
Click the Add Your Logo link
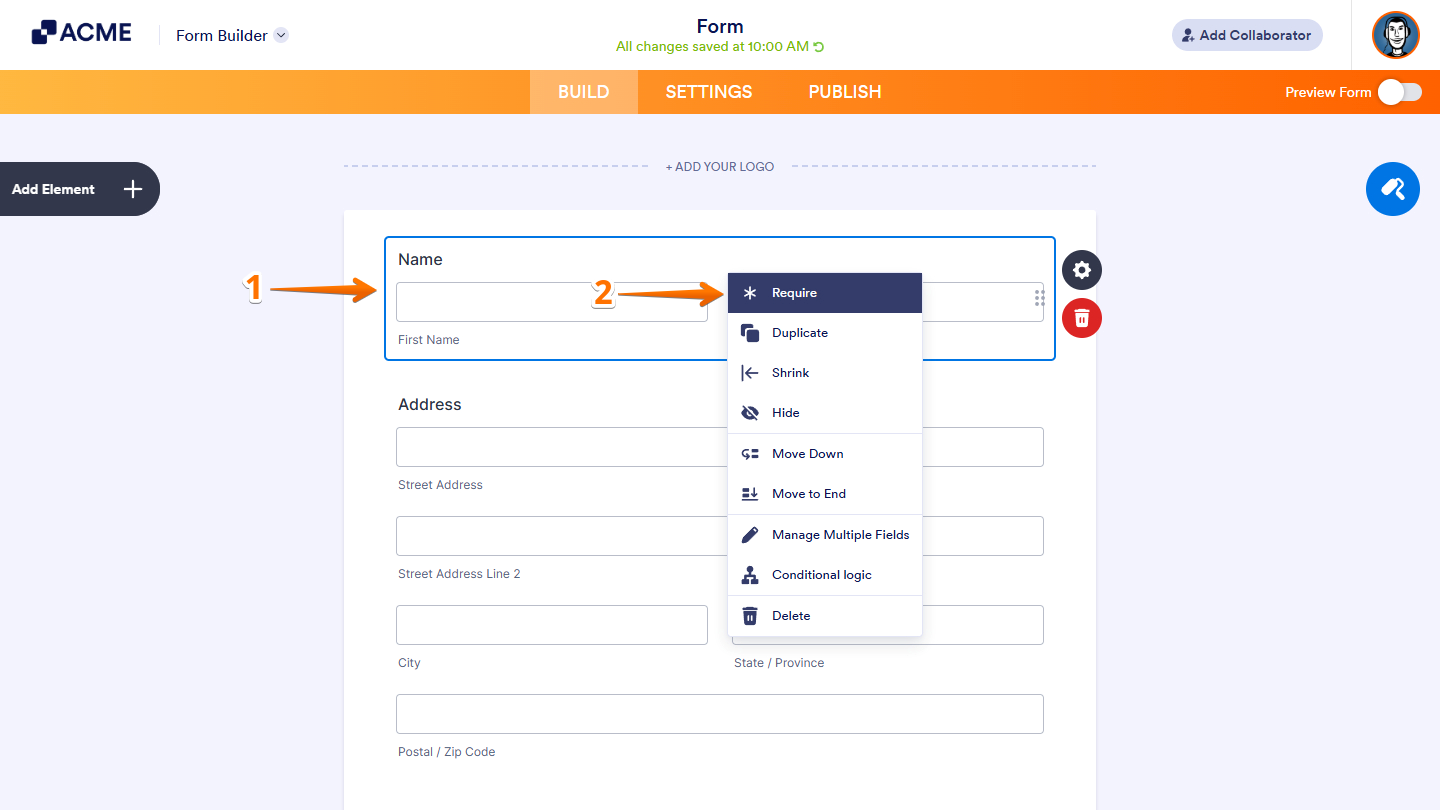720,167
